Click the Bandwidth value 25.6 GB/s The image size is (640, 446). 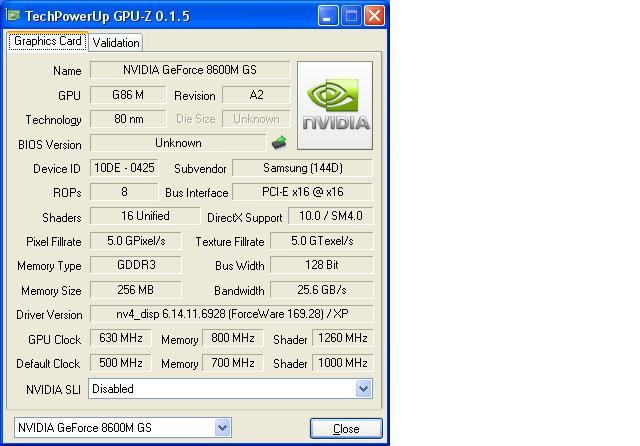coord(322,290)
